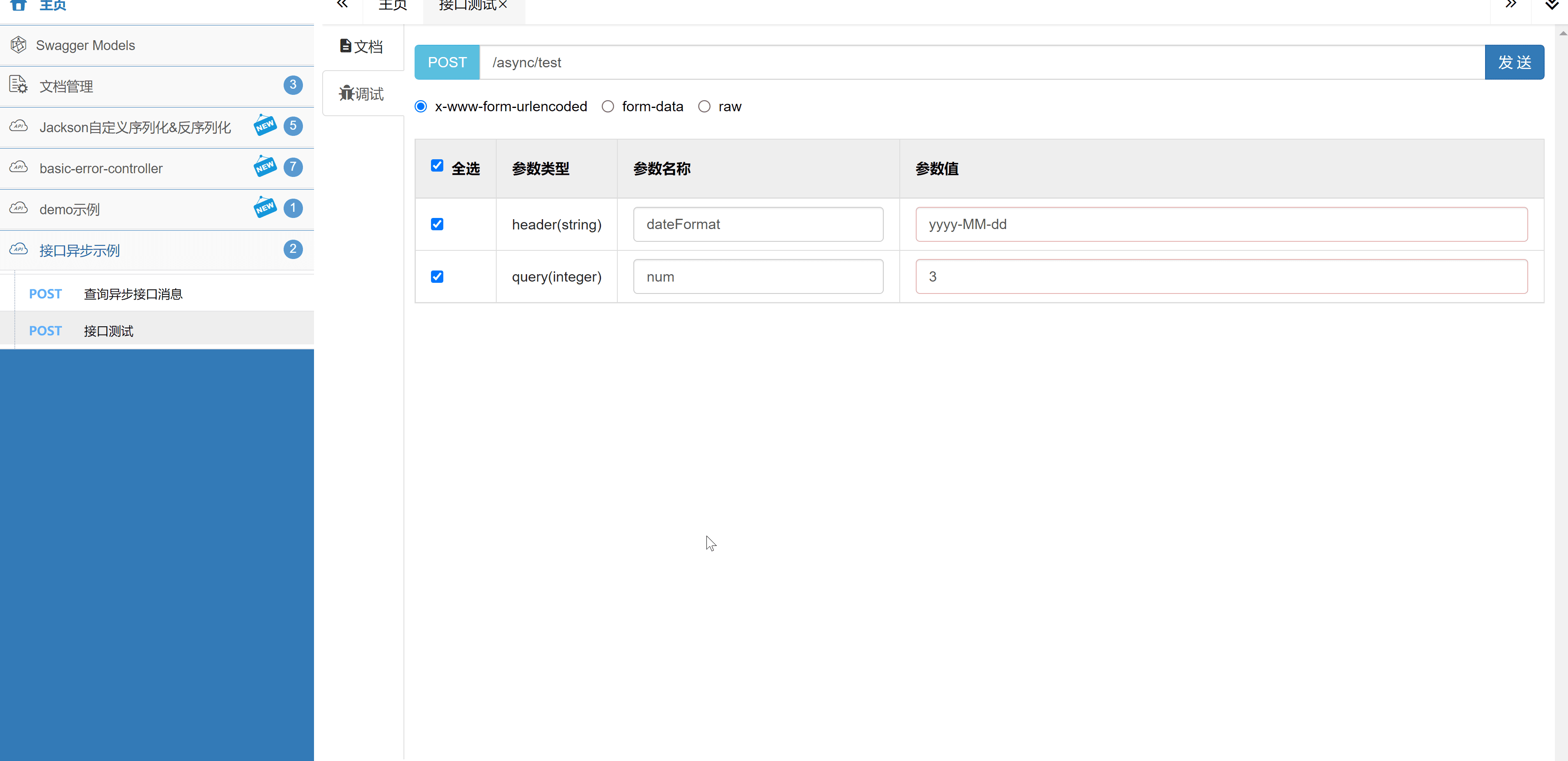Click the NEW tag on demo示例
The width and height of the screenshot is (1568, 761).
[x=265, y=207]
